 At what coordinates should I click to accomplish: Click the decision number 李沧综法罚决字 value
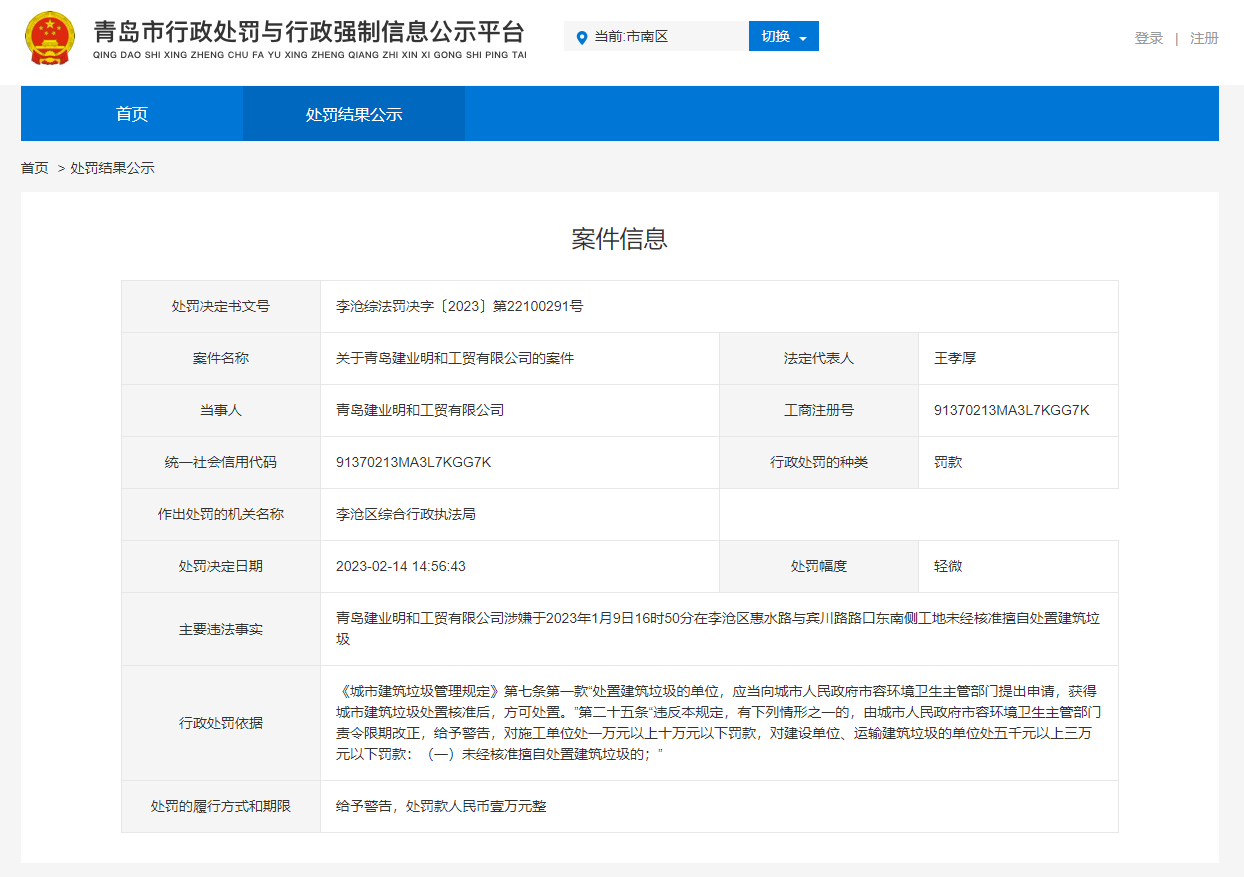pos(459,306)
